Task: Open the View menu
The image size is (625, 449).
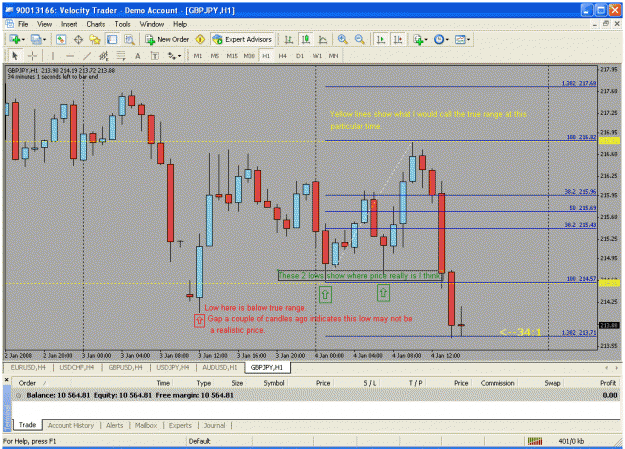Action: pyautogui.click(x=45, y=24)
